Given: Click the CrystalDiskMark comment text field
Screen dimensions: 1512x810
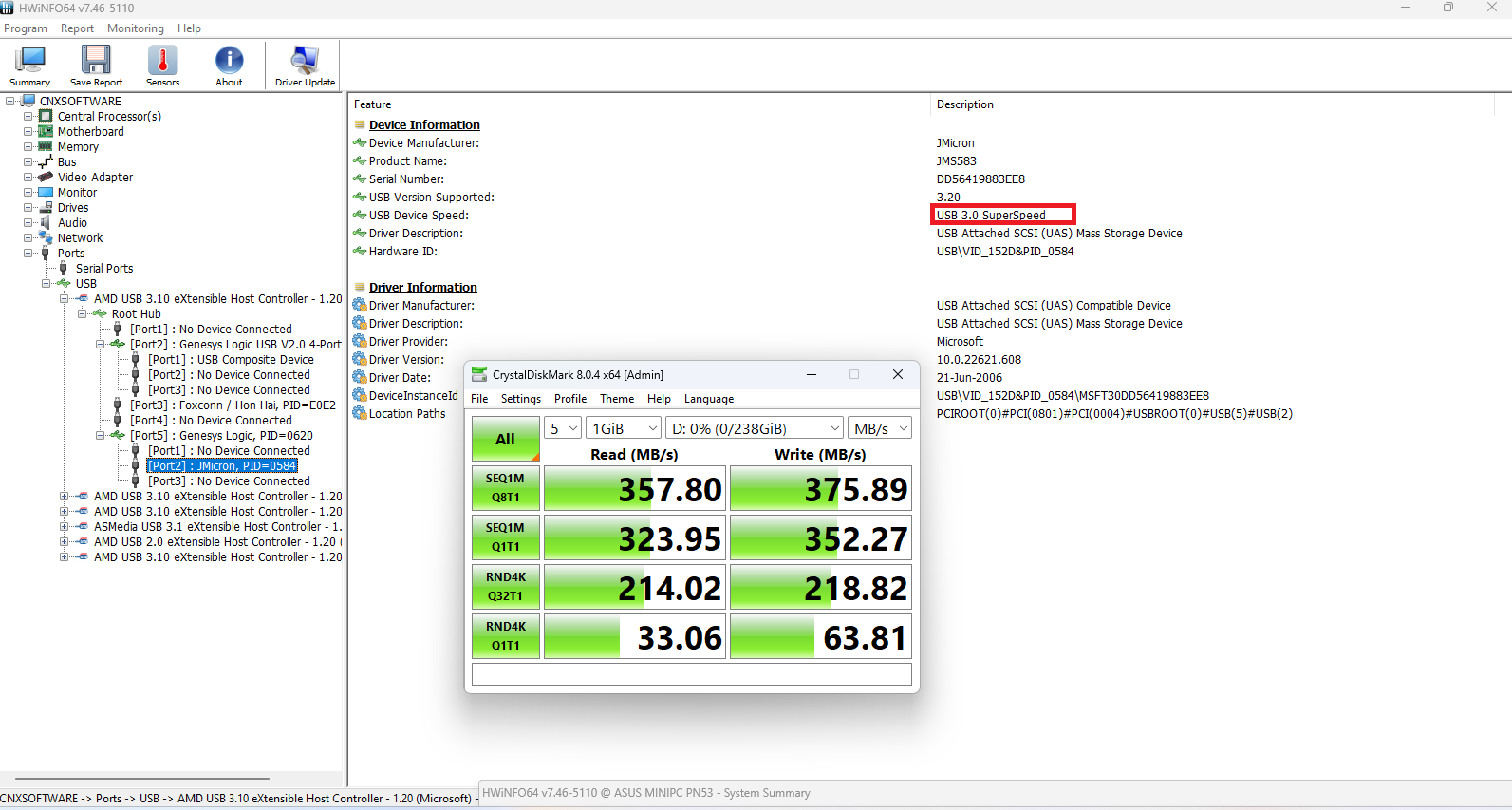Looking at the screenshot, I should coord(692,674).
